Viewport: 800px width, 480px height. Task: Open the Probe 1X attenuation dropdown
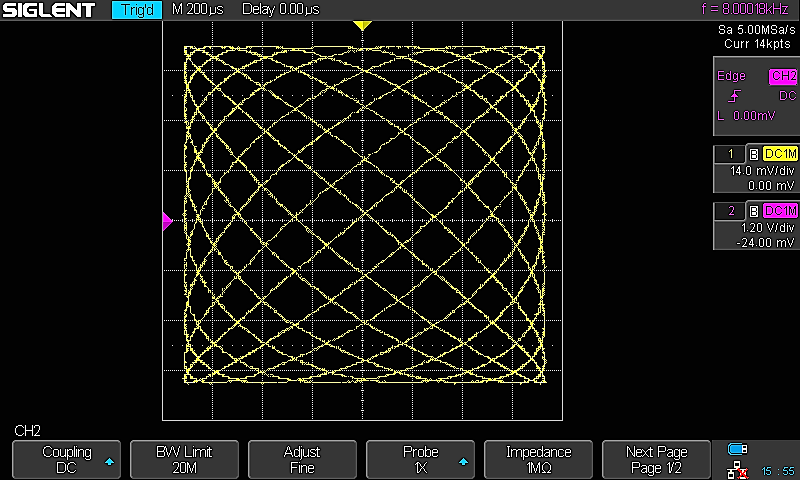pos(420,460)
